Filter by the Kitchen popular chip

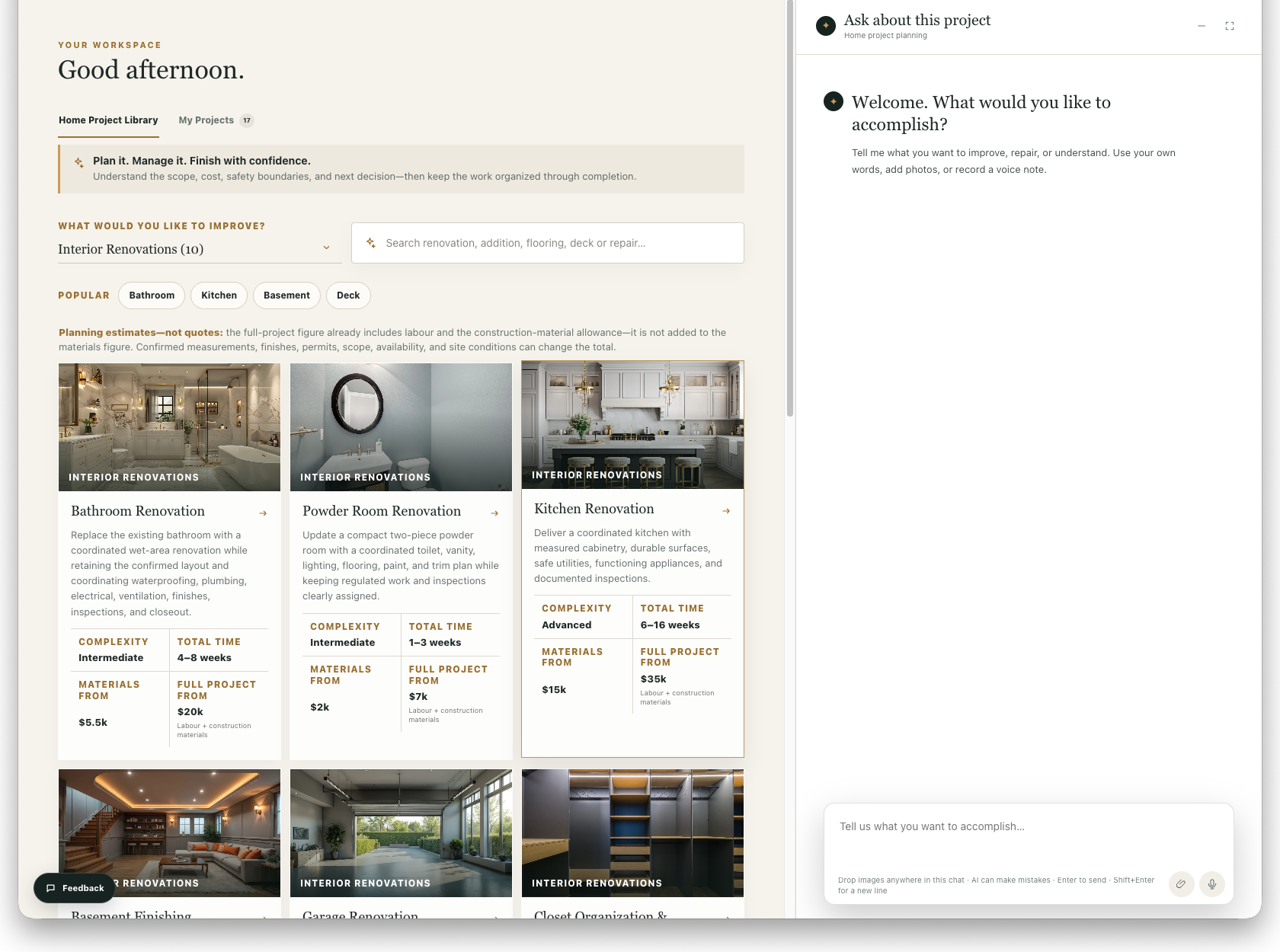pos(219,296)
